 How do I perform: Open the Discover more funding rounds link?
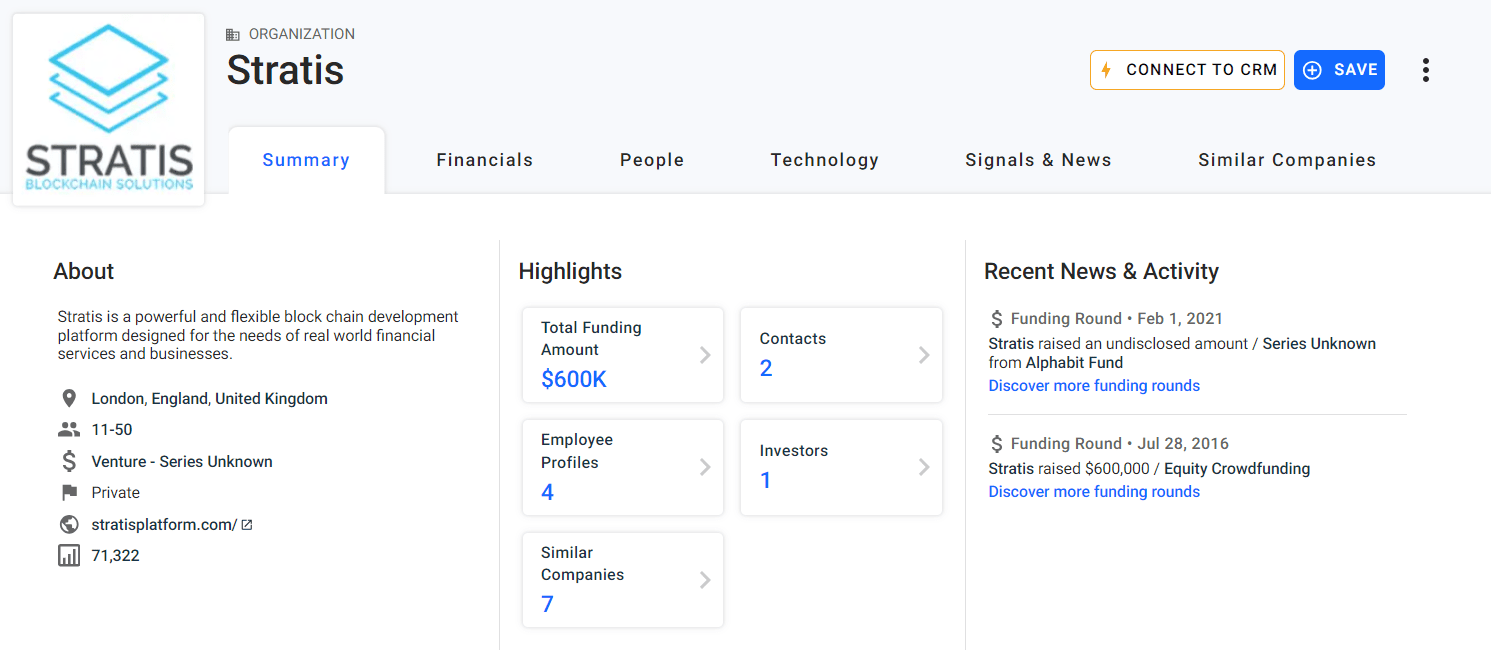pyautogui.click(x=1093, y=385)
